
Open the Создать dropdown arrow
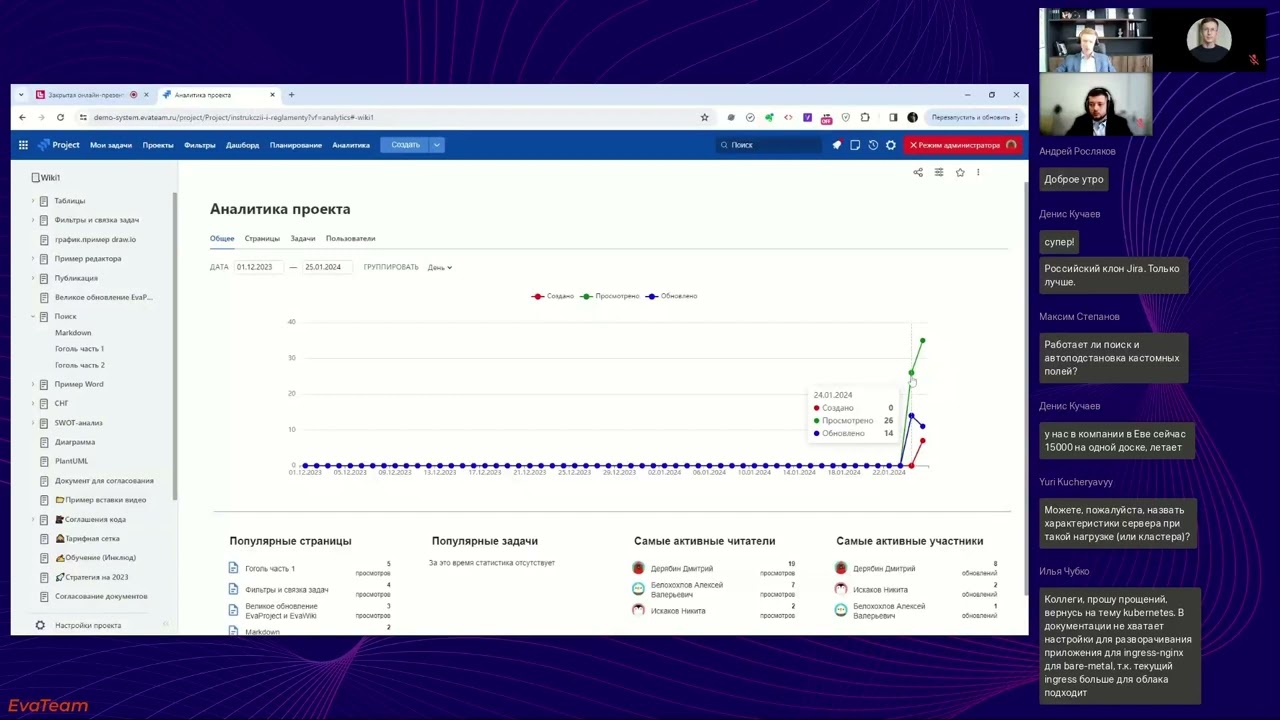tap(436, 145)
